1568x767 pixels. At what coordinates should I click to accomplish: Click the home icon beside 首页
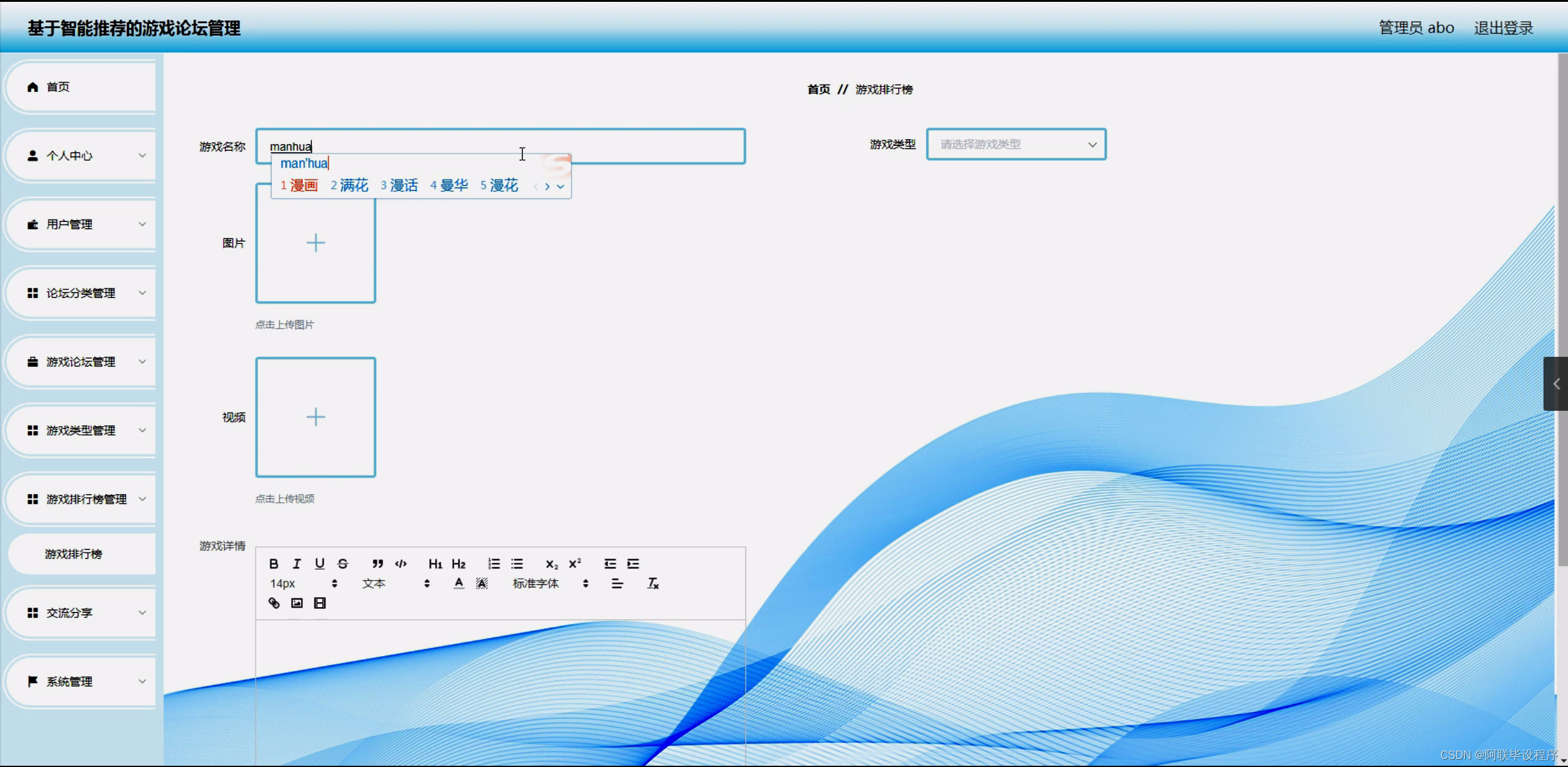[x=33, y=87]
